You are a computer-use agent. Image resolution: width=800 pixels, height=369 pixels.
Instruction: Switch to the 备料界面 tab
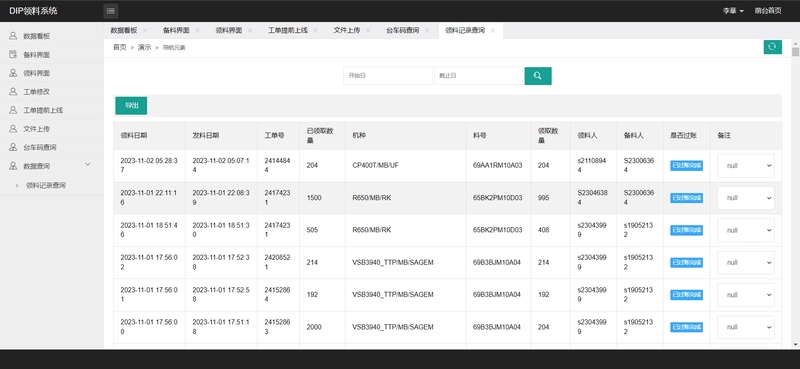tap(177, 31)
